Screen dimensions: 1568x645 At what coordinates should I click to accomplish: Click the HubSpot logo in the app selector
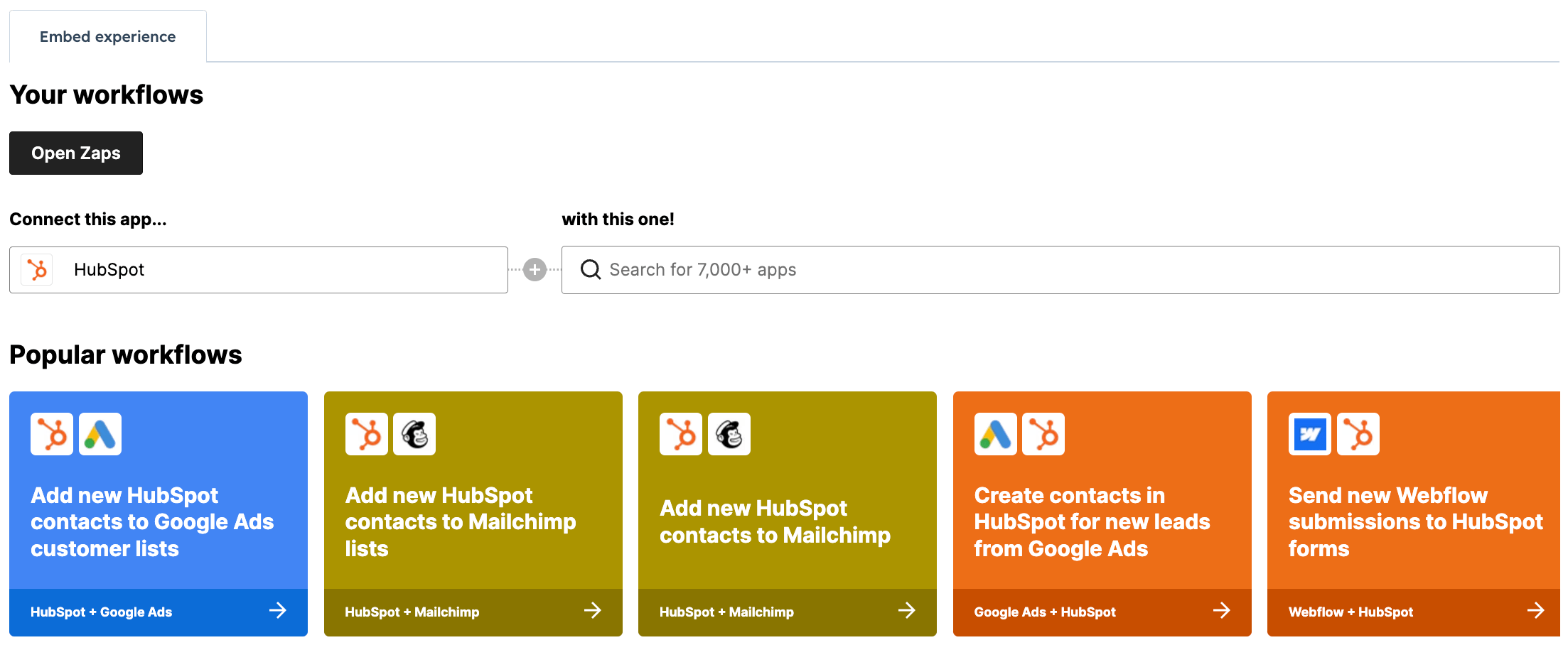click(x=37, y=270)
